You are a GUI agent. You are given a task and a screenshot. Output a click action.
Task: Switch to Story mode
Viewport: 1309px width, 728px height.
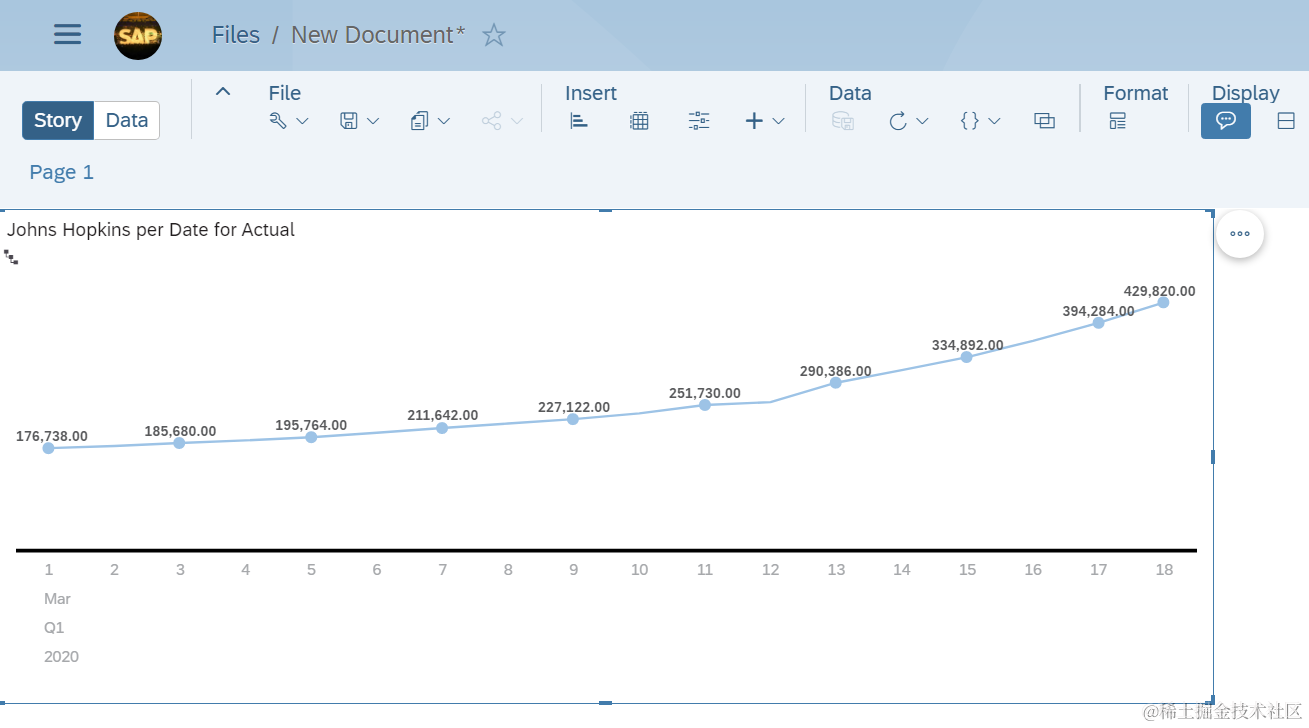pos(58,120)
